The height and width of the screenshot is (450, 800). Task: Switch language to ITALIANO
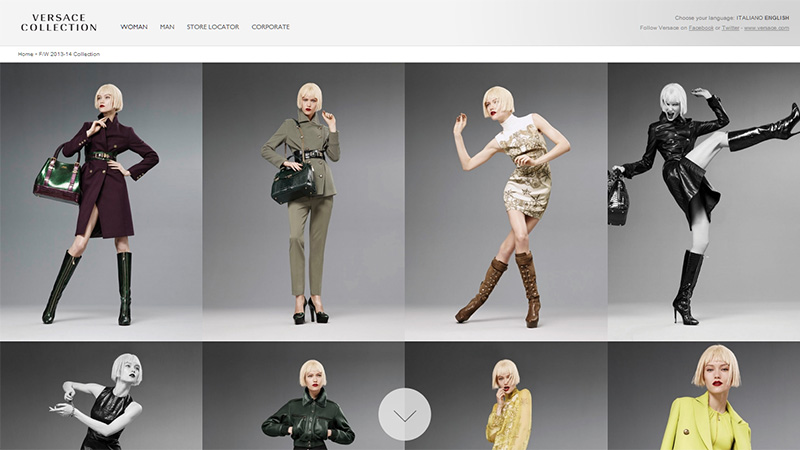749,18
